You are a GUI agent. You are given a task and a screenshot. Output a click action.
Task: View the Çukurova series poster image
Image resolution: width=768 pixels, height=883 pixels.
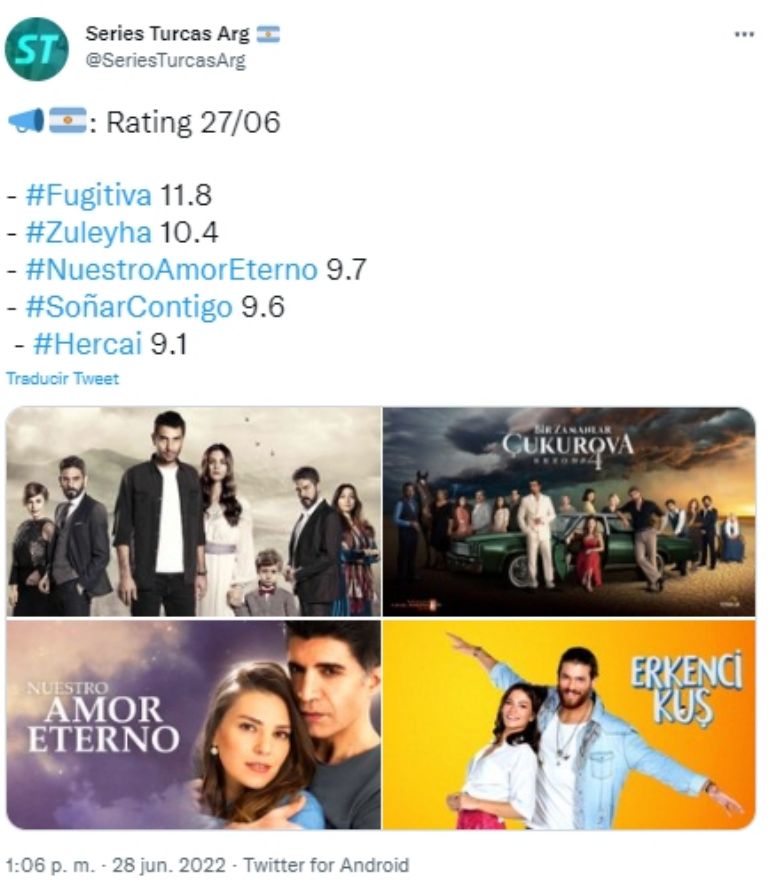[569, 511]
